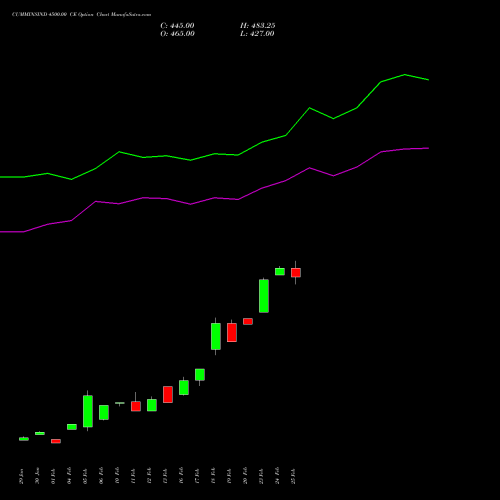
Task: Select the close value 'C: 445.00'
Action: 177,26
